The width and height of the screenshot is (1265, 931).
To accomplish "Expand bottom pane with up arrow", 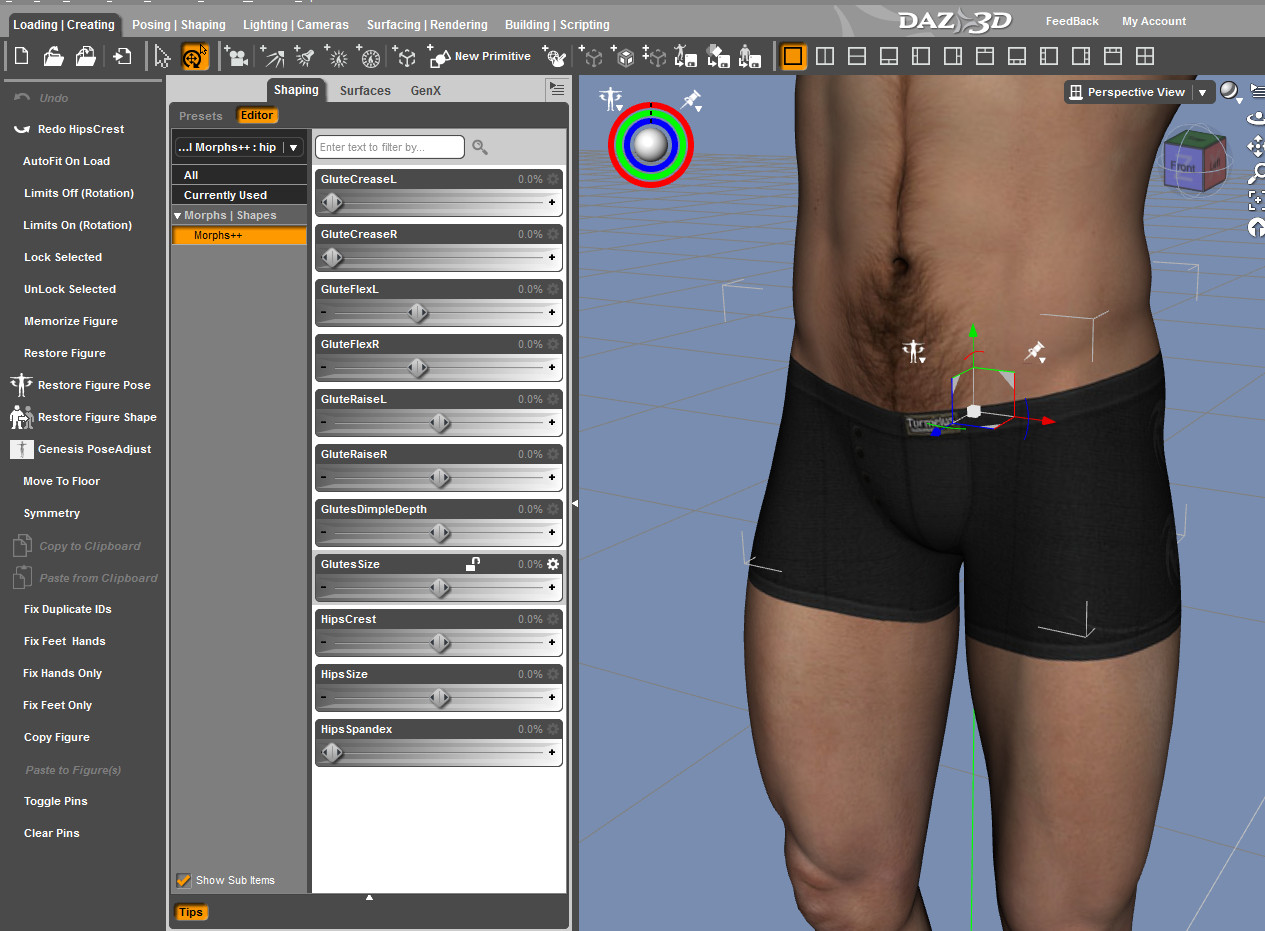I will [369, 897].
